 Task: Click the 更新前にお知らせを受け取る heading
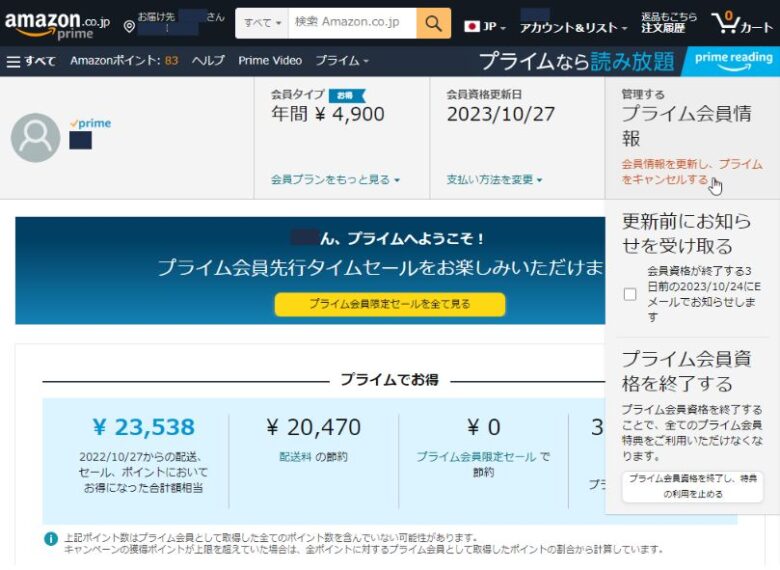[x=686, y=234]
